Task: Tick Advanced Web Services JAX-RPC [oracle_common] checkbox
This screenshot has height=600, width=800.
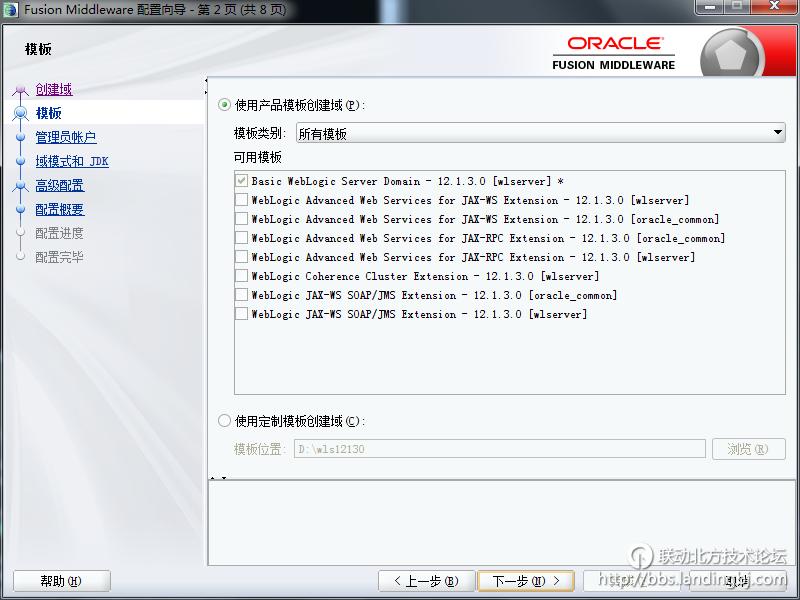Action: point(241,238)
